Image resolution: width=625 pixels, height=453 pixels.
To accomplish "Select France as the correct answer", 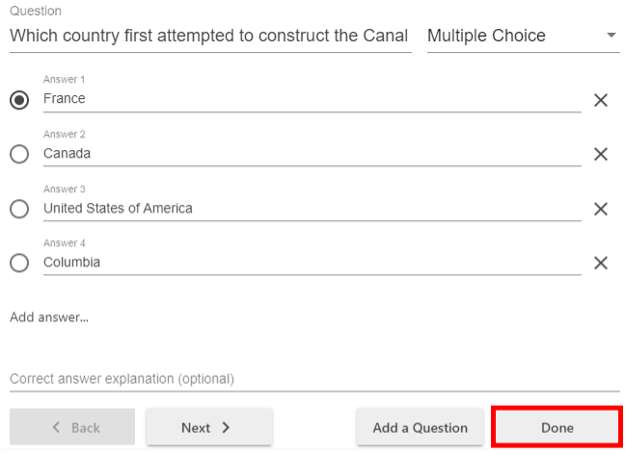I will click(x=19, y=100).
